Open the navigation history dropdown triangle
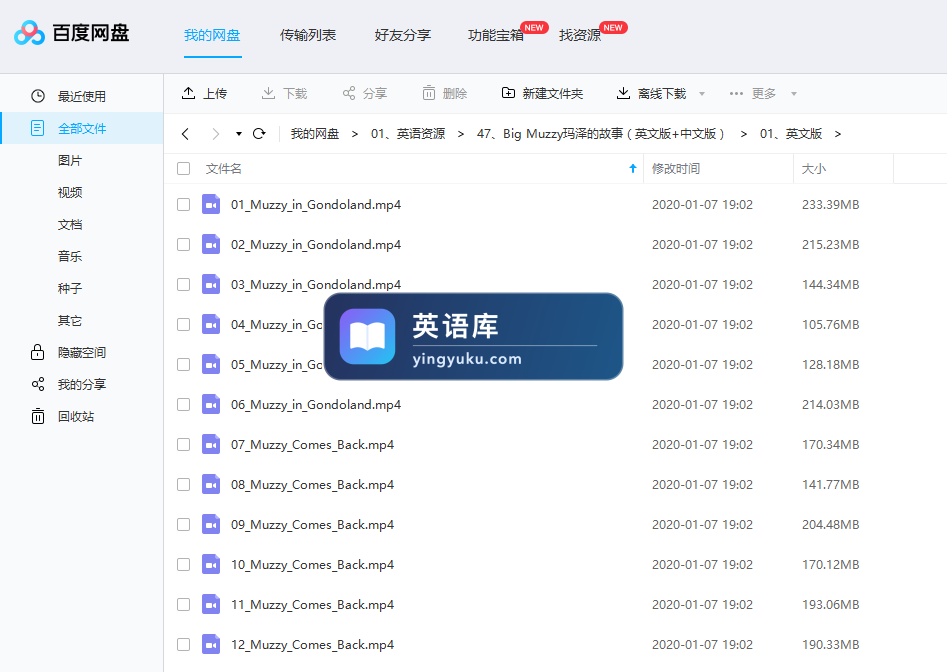Screen dimensions: 947x672 click(x=239, y=134)
